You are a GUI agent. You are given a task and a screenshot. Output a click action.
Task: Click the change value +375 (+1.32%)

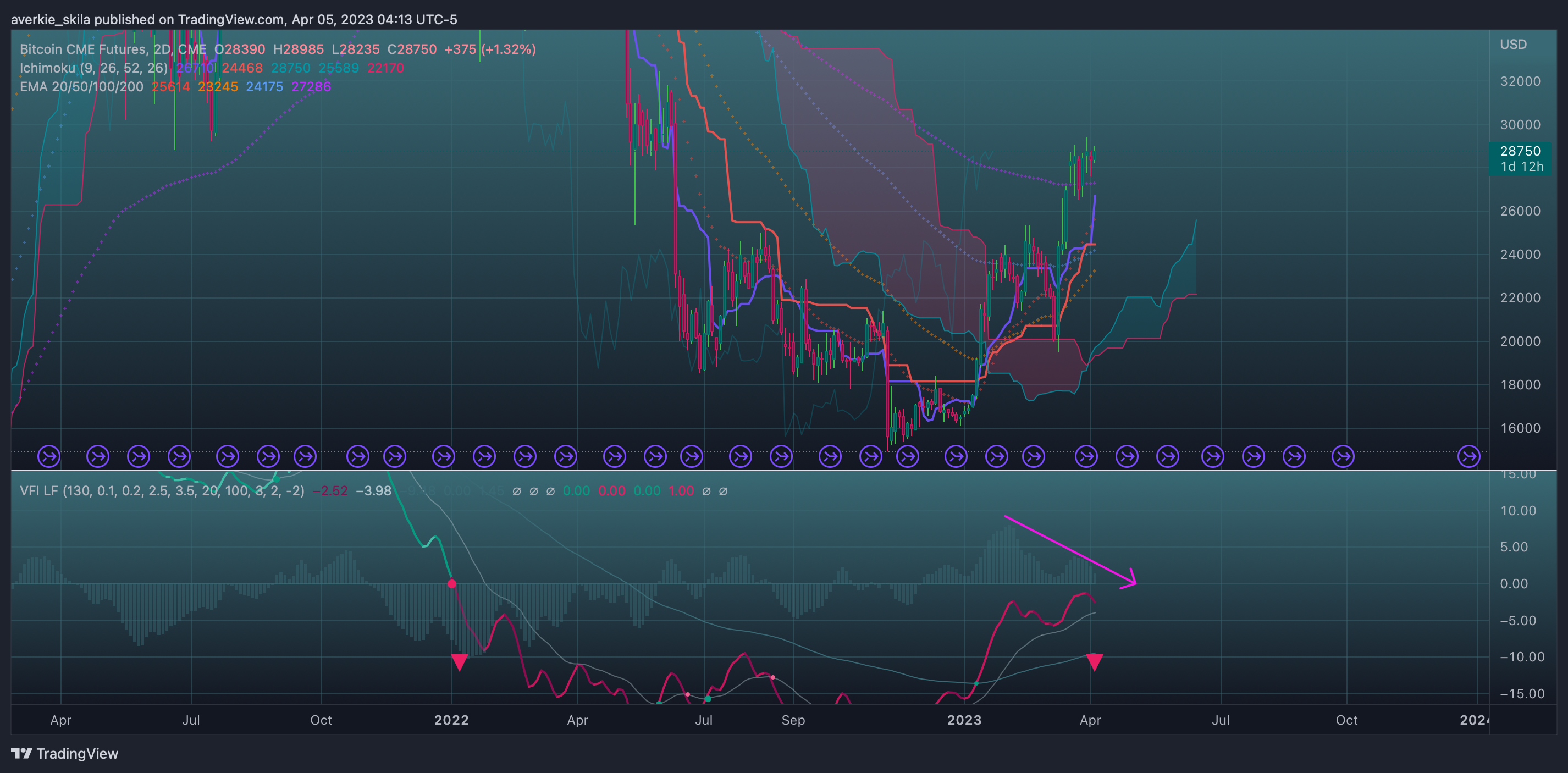[490, 49]
